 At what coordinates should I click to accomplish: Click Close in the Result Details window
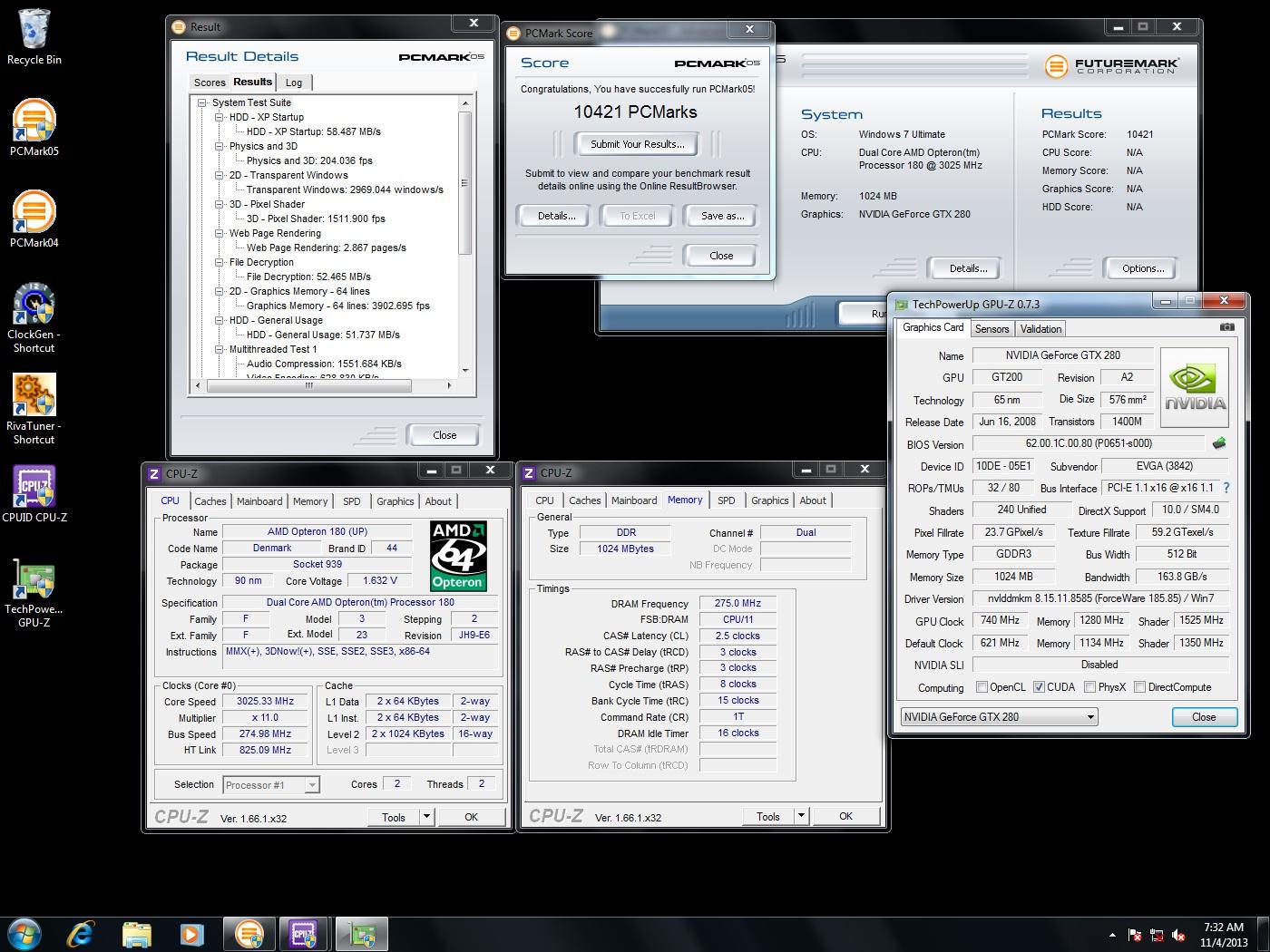[x=444, y=435]
